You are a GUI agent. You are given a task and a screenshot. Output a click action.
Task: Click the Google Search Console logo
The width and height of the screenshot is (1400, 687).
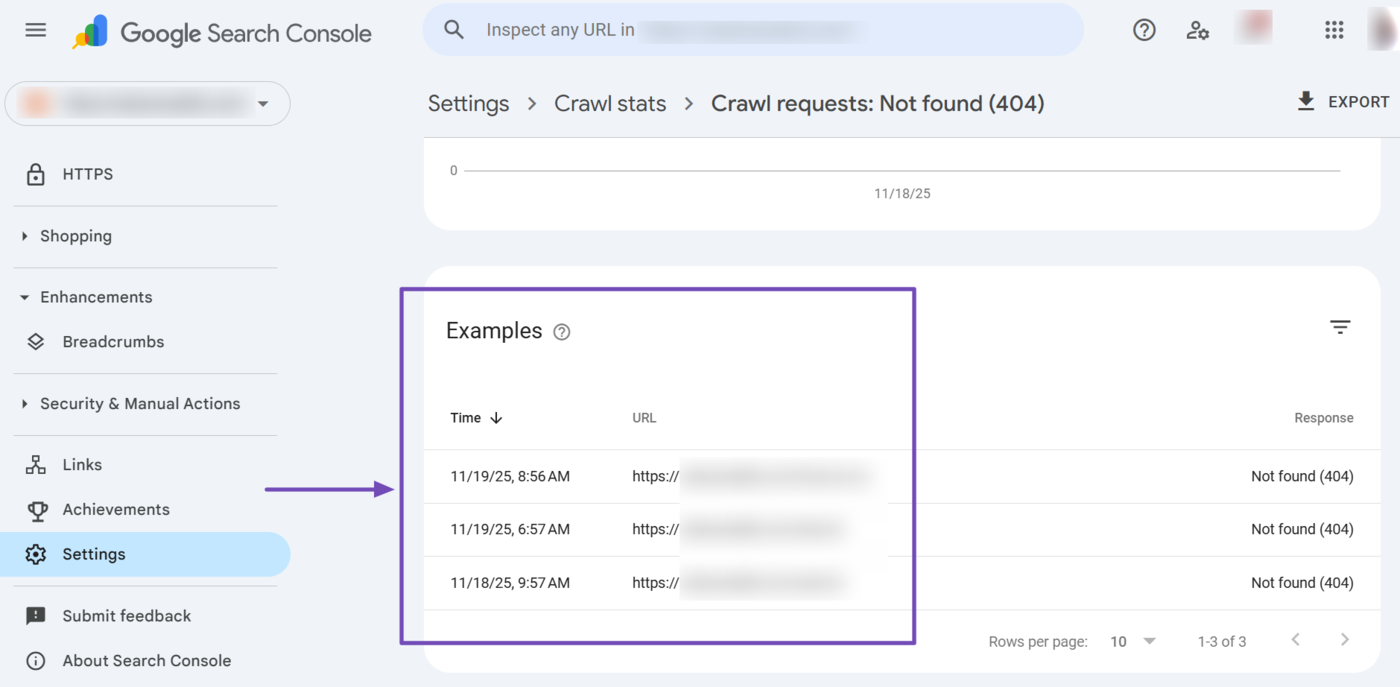tap(222, 32)
